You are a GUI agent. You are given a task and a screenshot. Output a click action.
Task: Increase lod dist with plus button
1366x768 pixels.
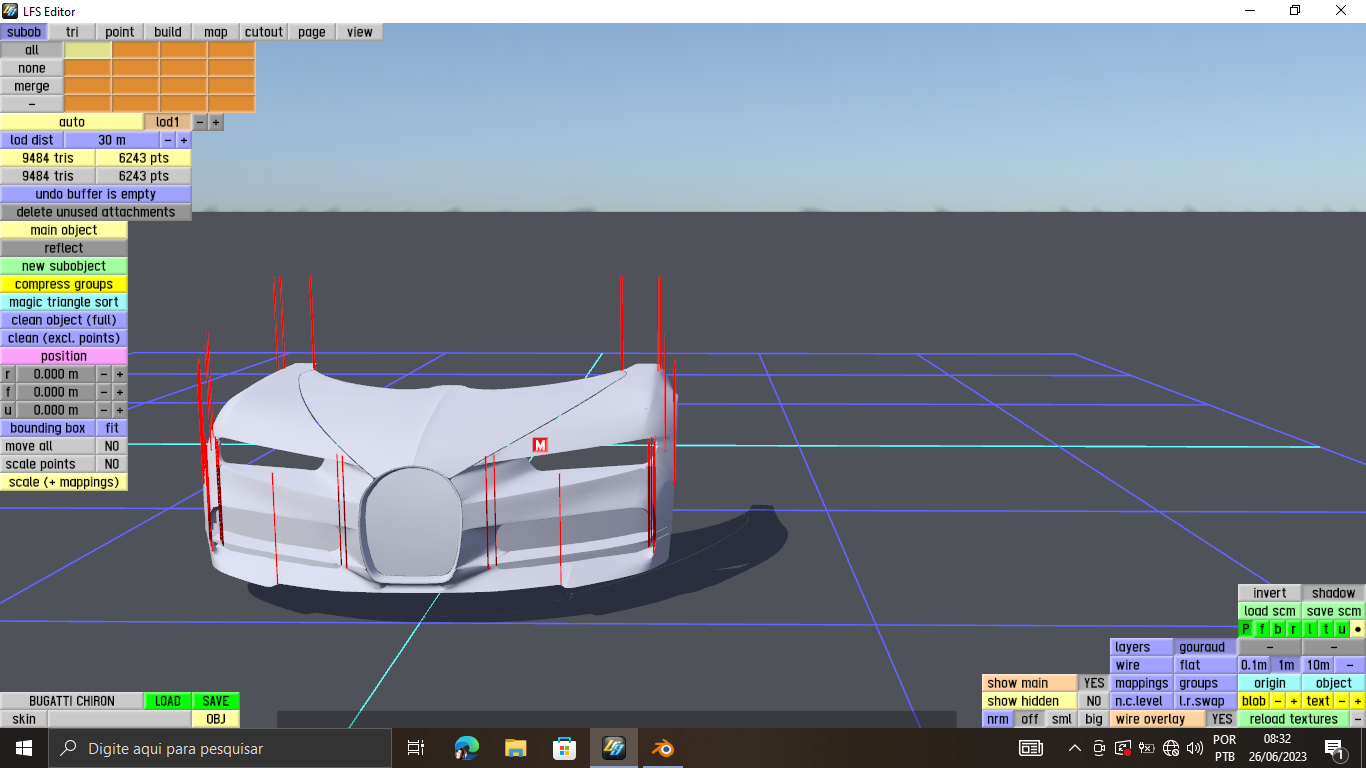(183, 140)
